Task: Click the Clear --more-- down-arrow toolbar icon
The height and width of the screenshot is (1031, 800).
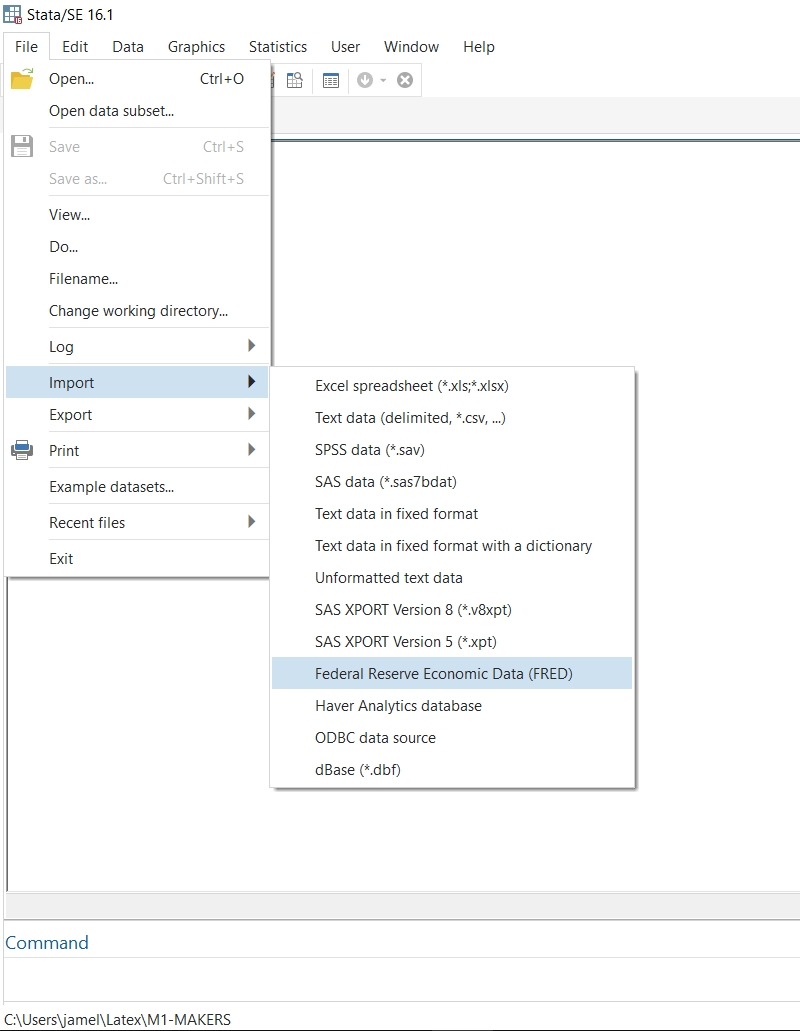Action: click(x=365, y=80)
